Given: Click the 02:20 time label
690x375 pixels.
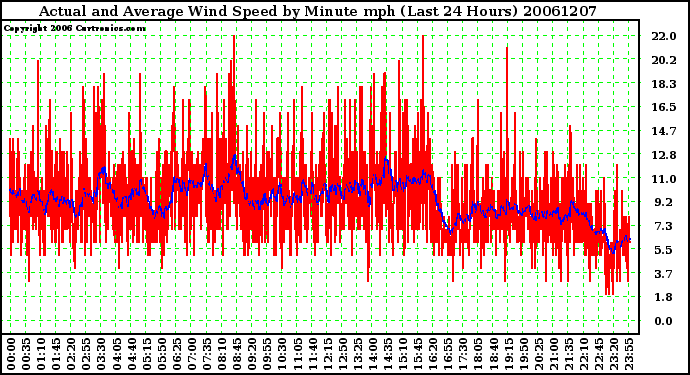Looking at the screenshot, I should (71, 354).
